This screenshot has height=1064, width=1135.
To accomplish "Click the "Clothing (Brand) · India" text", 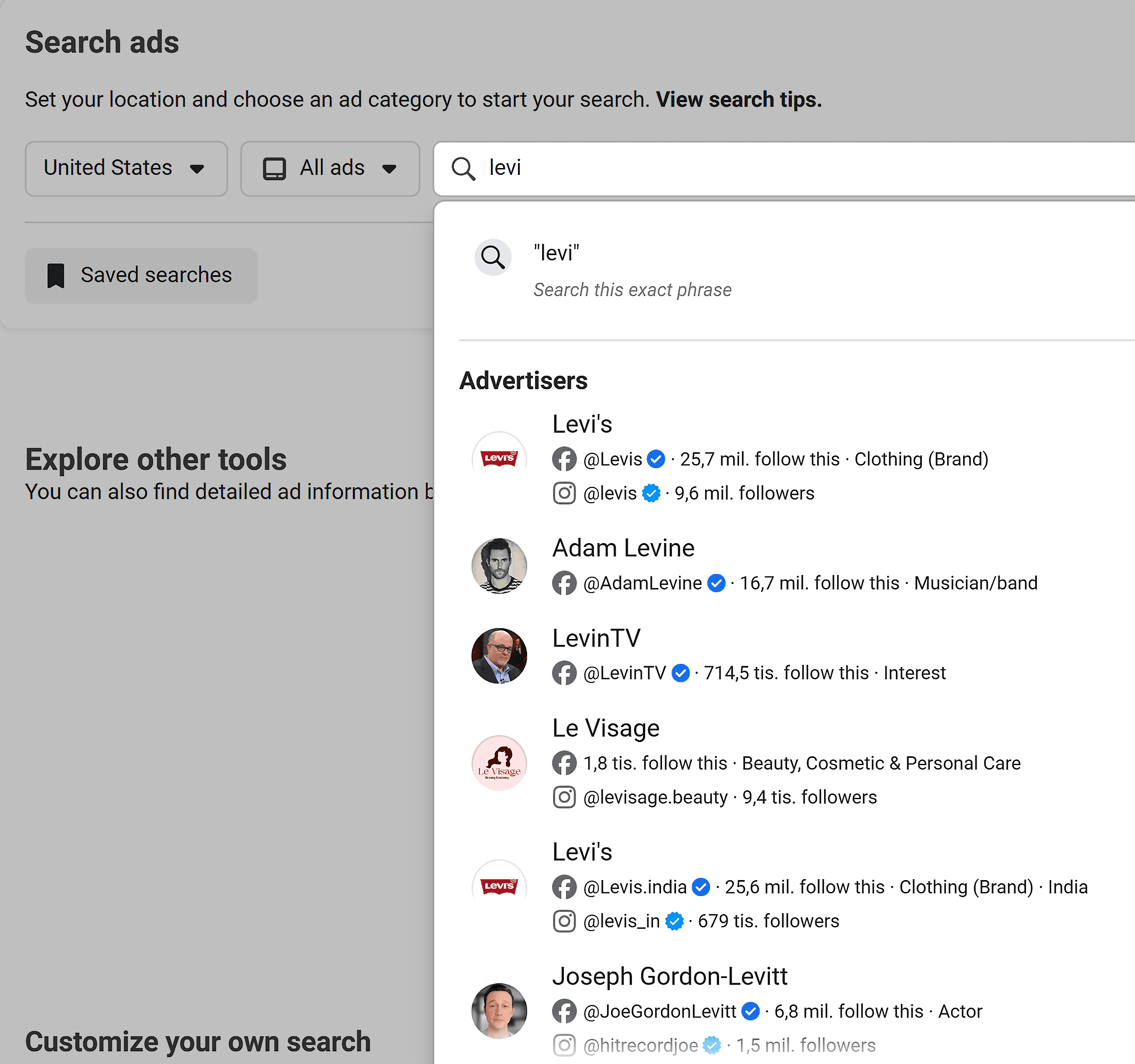I will (993, 887).
